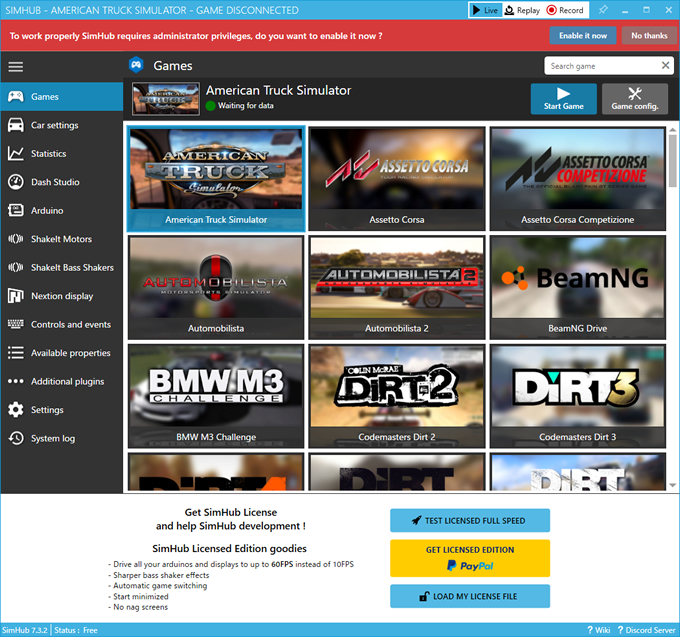680x637 pixels.
Task: Click the pin window icon in title bar
Action: [603, 10]
